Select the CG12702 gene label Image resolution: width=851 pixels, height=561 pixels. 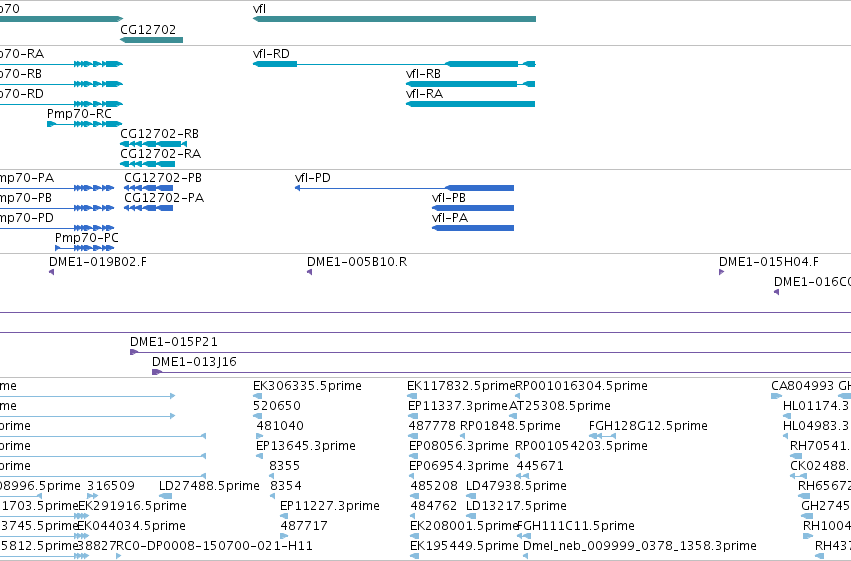[148, 29]
